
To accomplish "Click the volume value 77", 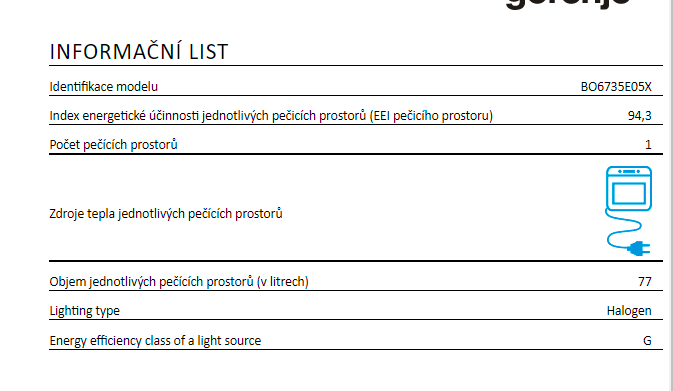I will coord(645,282).
